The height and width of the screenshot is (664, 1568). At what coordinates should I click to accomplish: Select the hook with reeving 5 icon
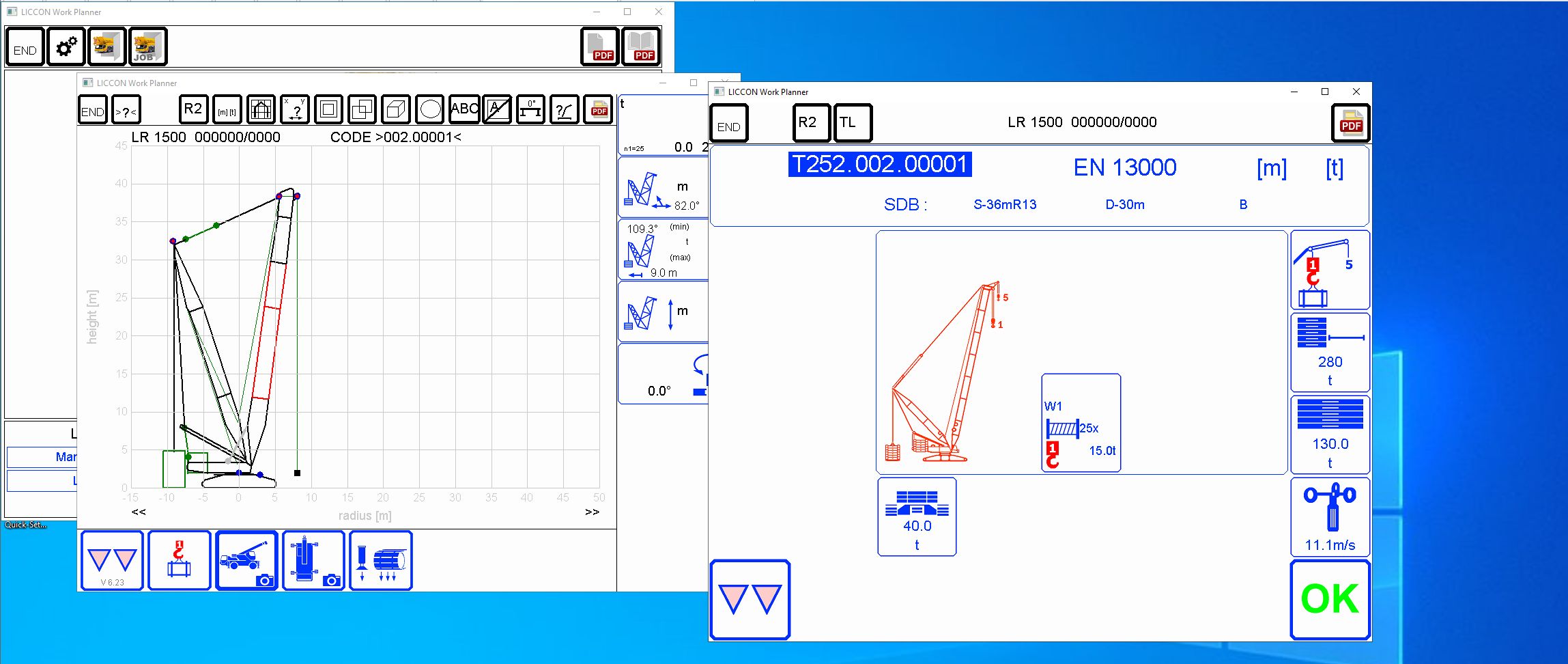point(1329,269)
